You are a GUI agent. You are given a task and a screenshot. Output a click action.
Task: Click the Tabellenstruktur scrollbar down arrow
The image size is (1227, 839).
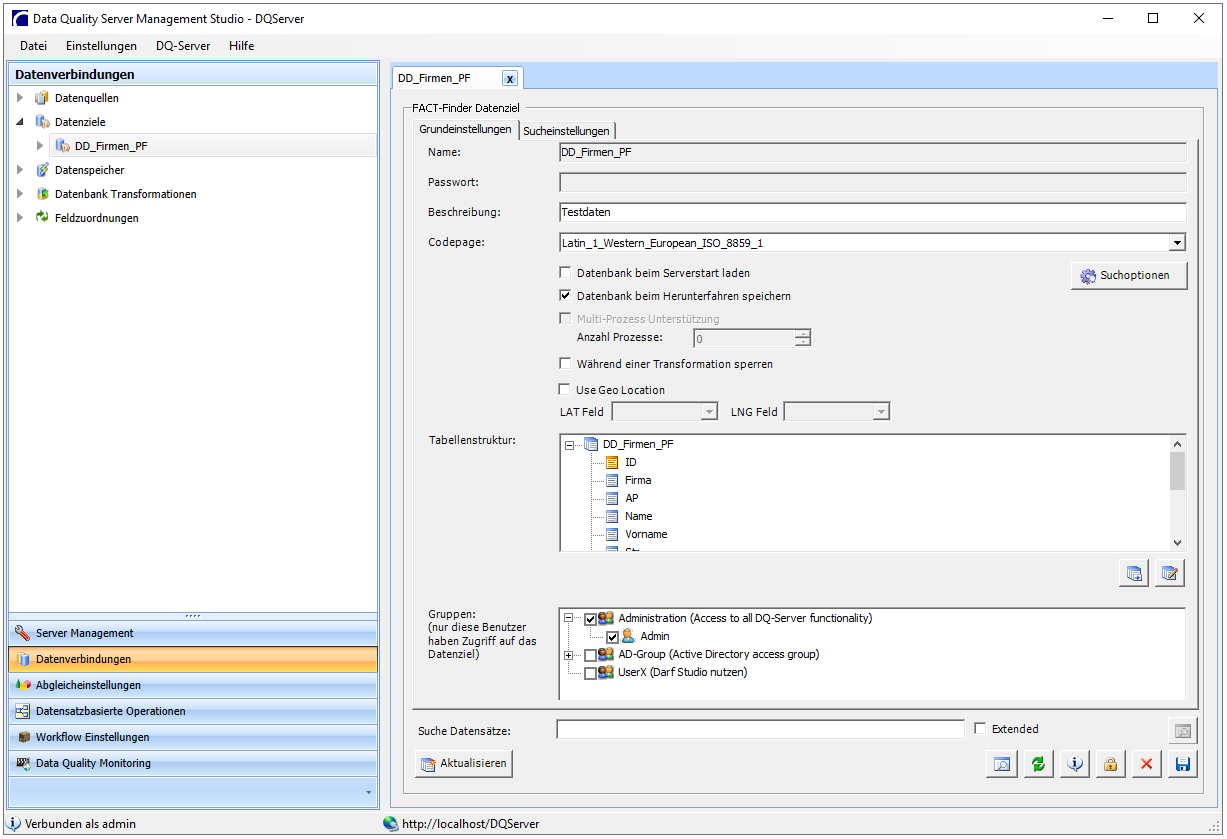coord(1177,543)
